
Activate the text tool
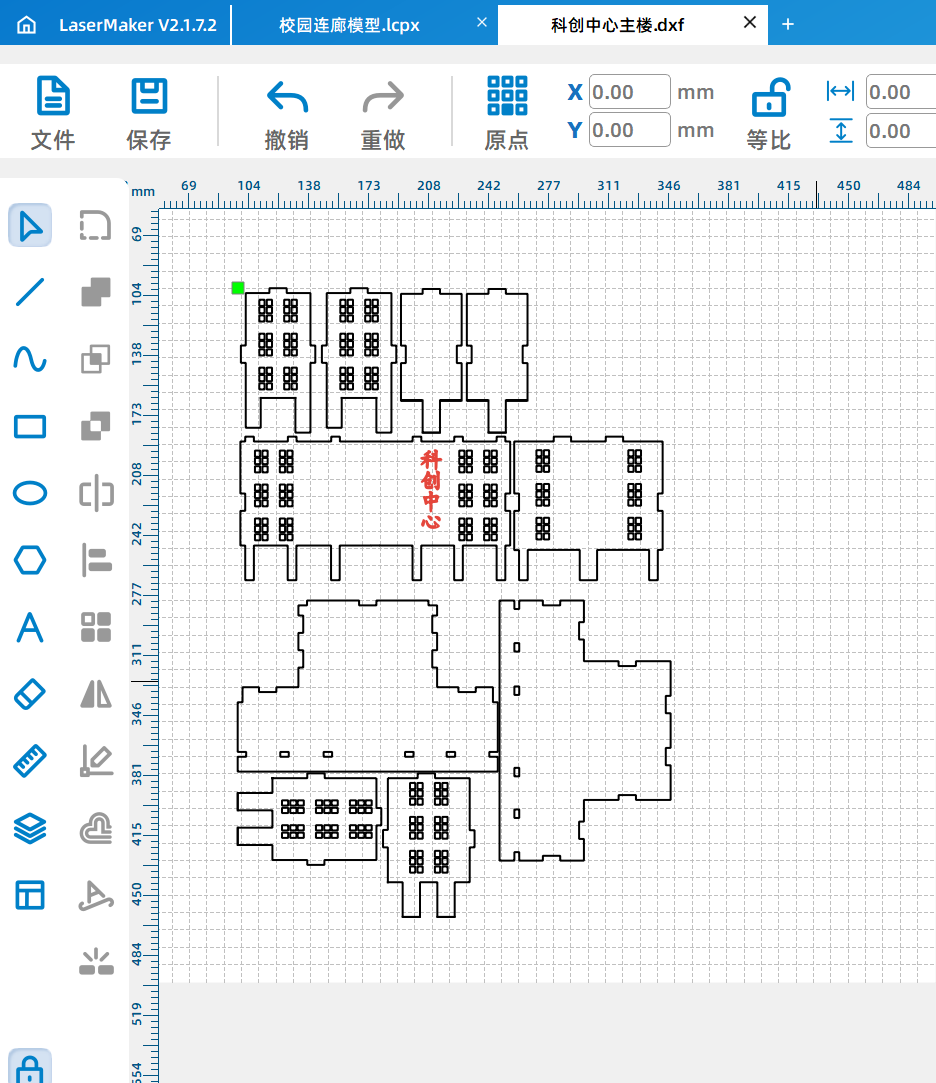click(x=30, y=627)
